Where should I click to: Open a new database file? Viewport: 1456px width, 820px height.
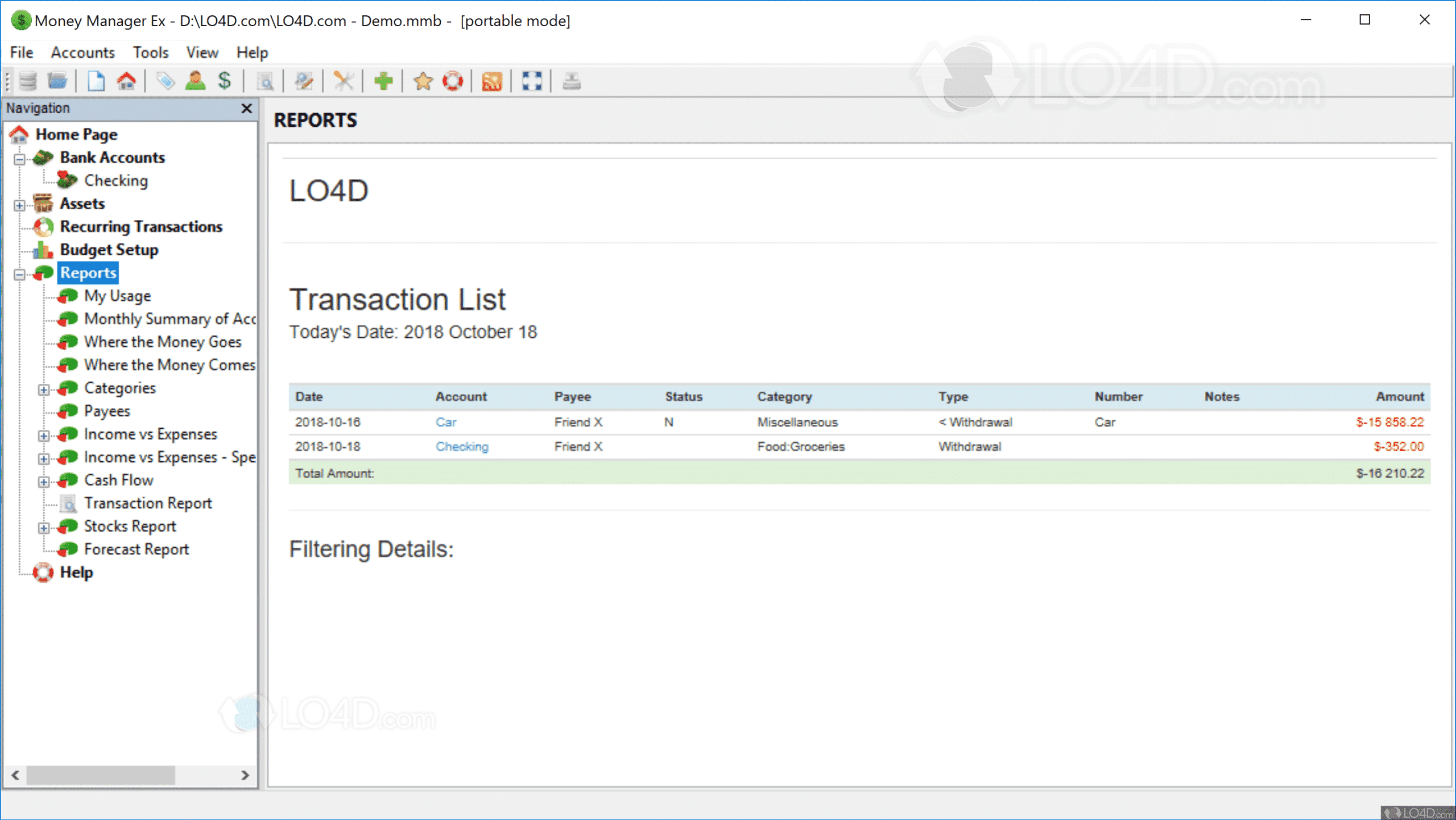tap(96, 81)
